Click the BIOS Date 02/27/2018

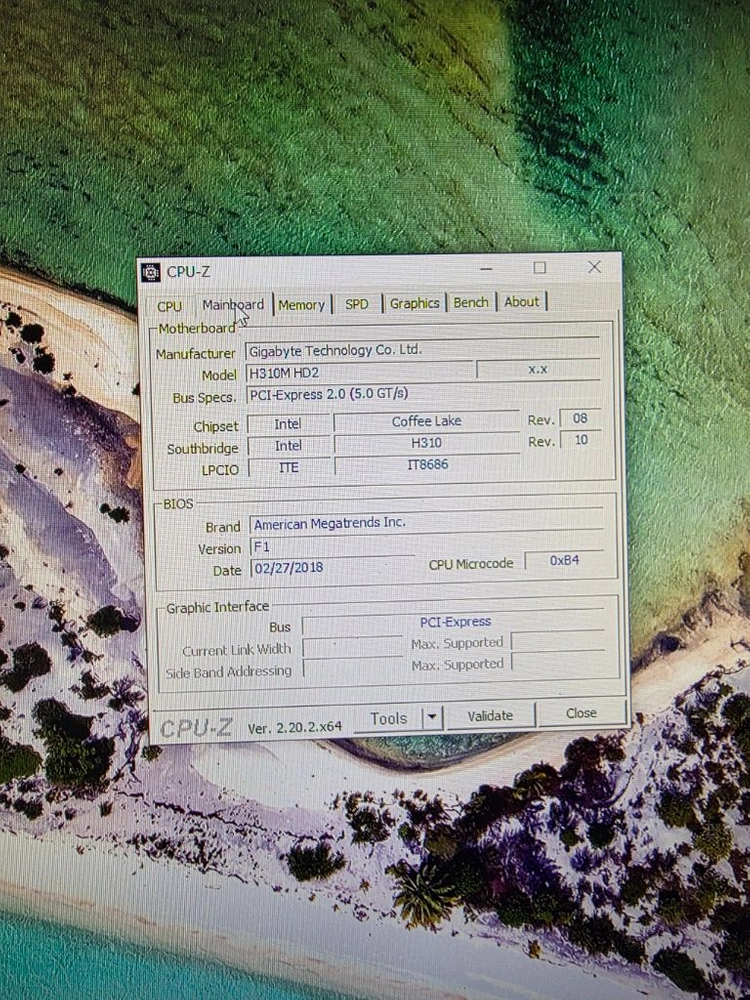click(x=332, y=567)
